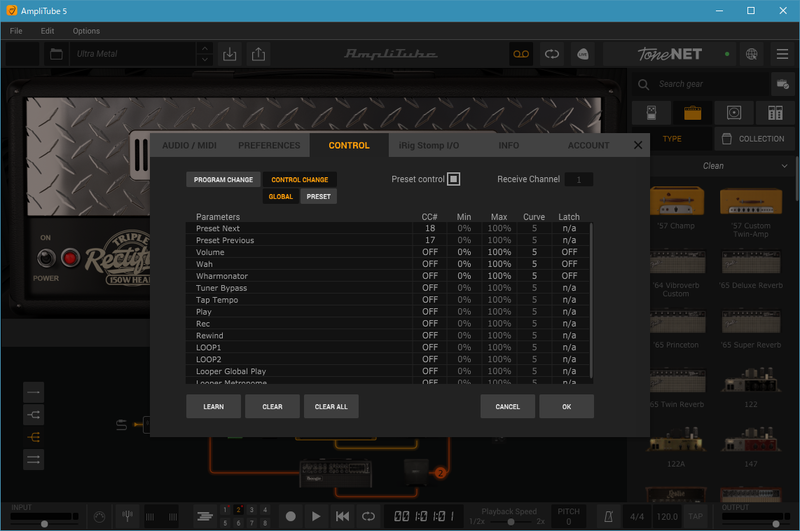Toggle loop playback in transport bar

click(x=368, y=517)
